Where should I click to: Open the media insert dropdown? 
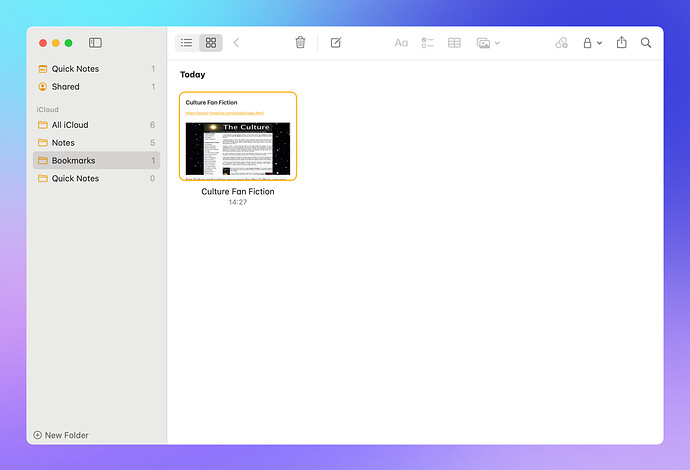coord(488,43)
